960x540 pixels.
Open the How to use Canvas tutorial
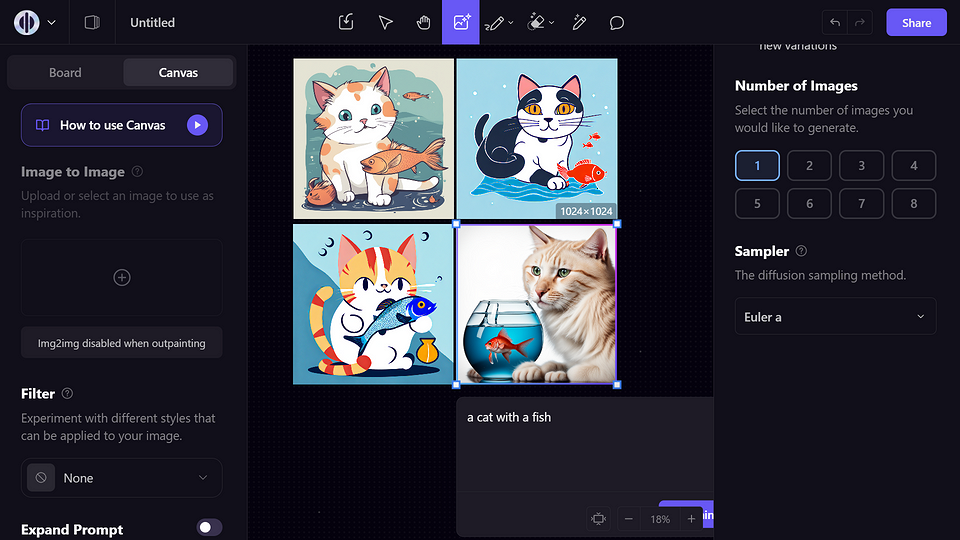[122, 125]
